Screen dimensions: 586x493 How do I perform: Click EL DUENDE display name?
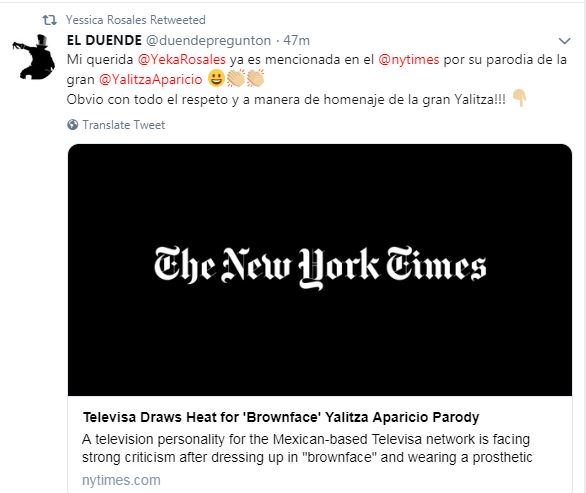pos(104,40)
